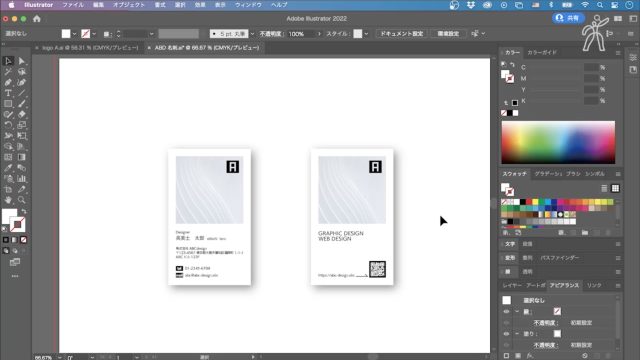Pick a color from the CMYK spectrum
This screenshot has height=360, width=640.
coord(558,142)
